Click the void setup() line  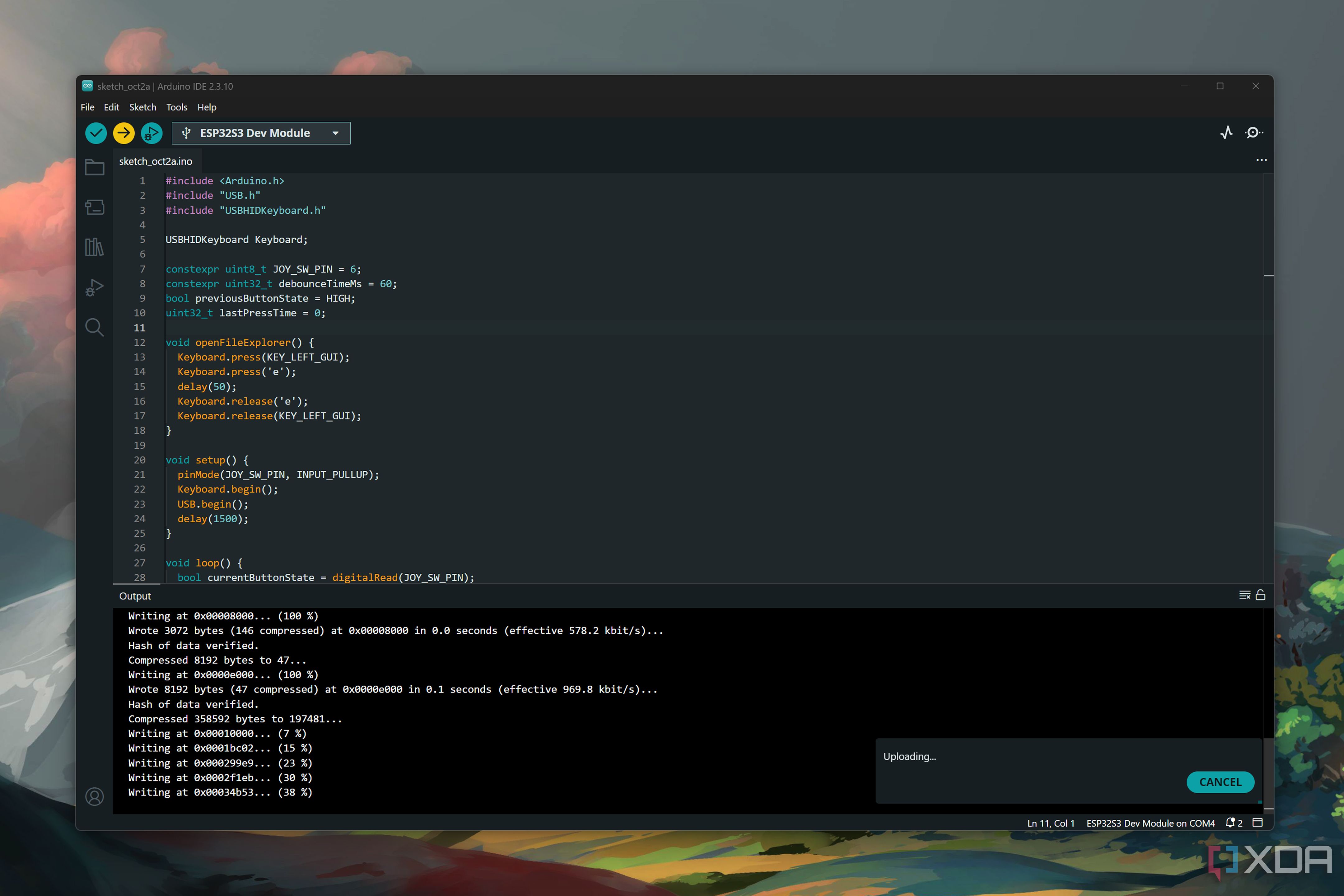coord(208,460)
